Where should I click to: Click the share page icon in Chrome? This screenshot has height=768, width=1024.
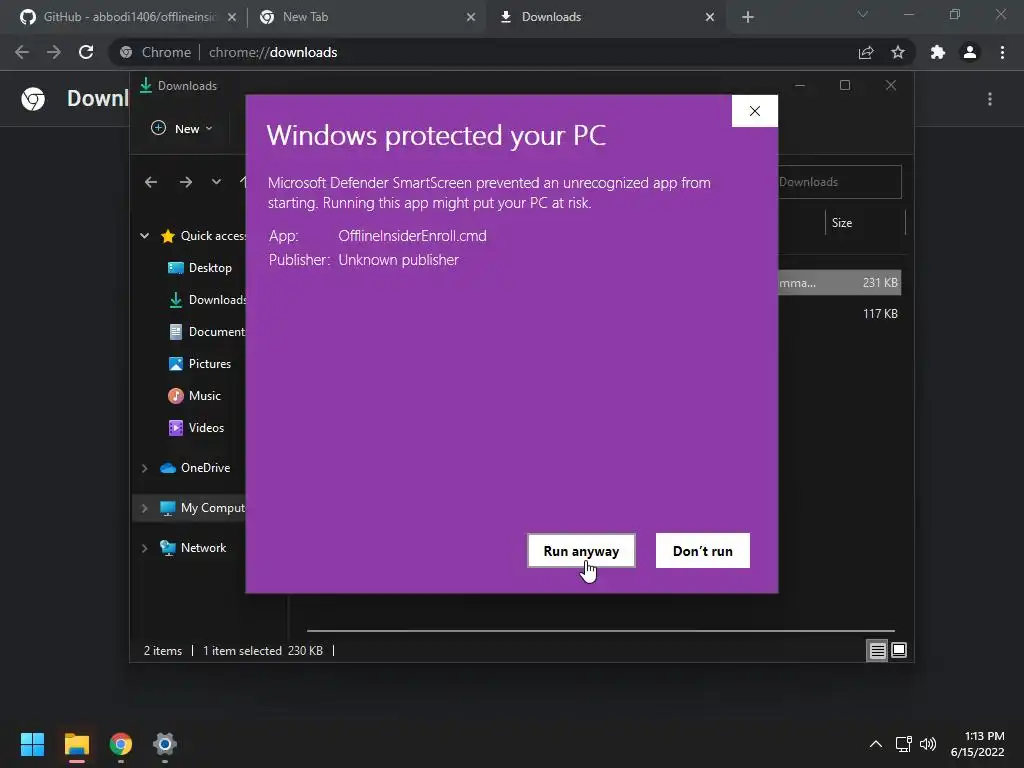[x=866, y=52]
